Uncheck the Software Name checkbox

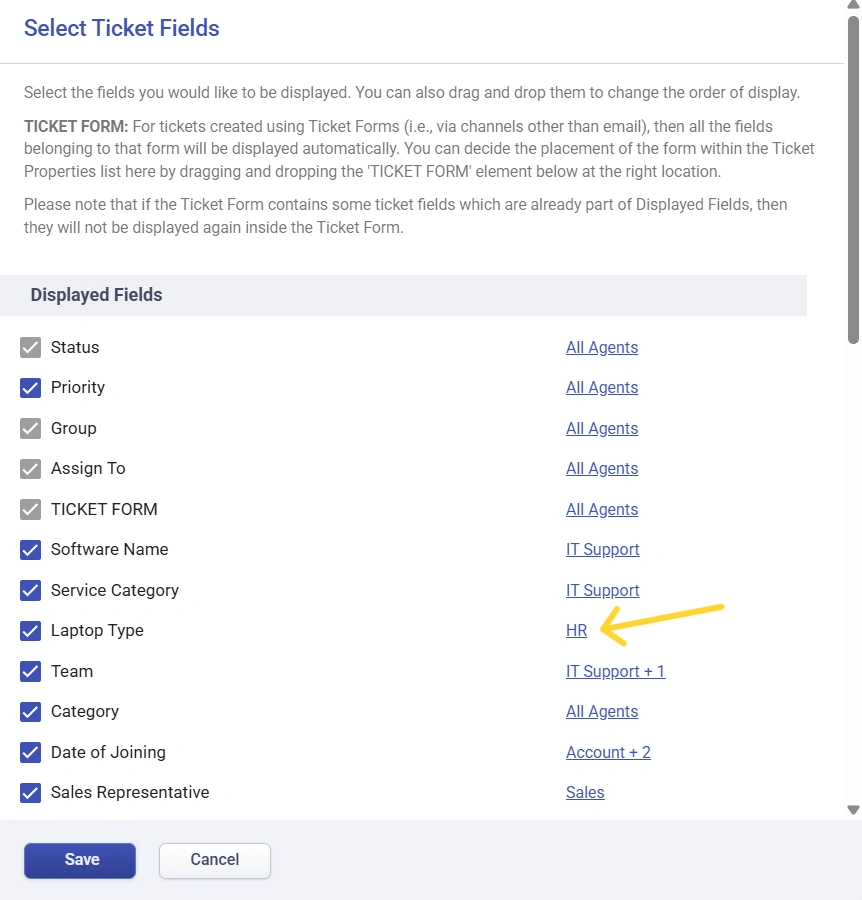click(30, 550)
